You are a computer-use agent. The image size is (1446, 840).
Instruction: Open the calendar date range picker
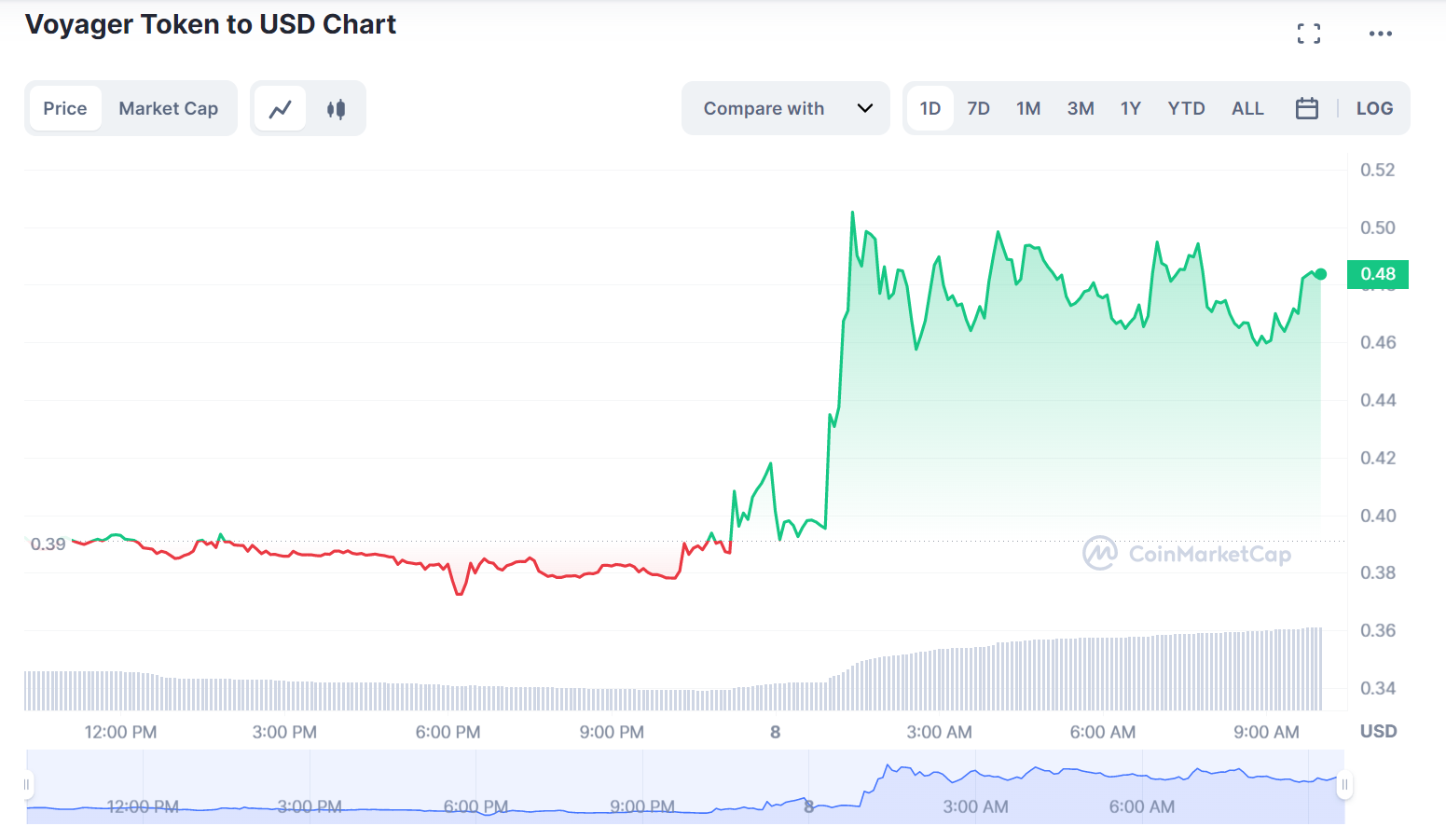(x=1306, y=108)
